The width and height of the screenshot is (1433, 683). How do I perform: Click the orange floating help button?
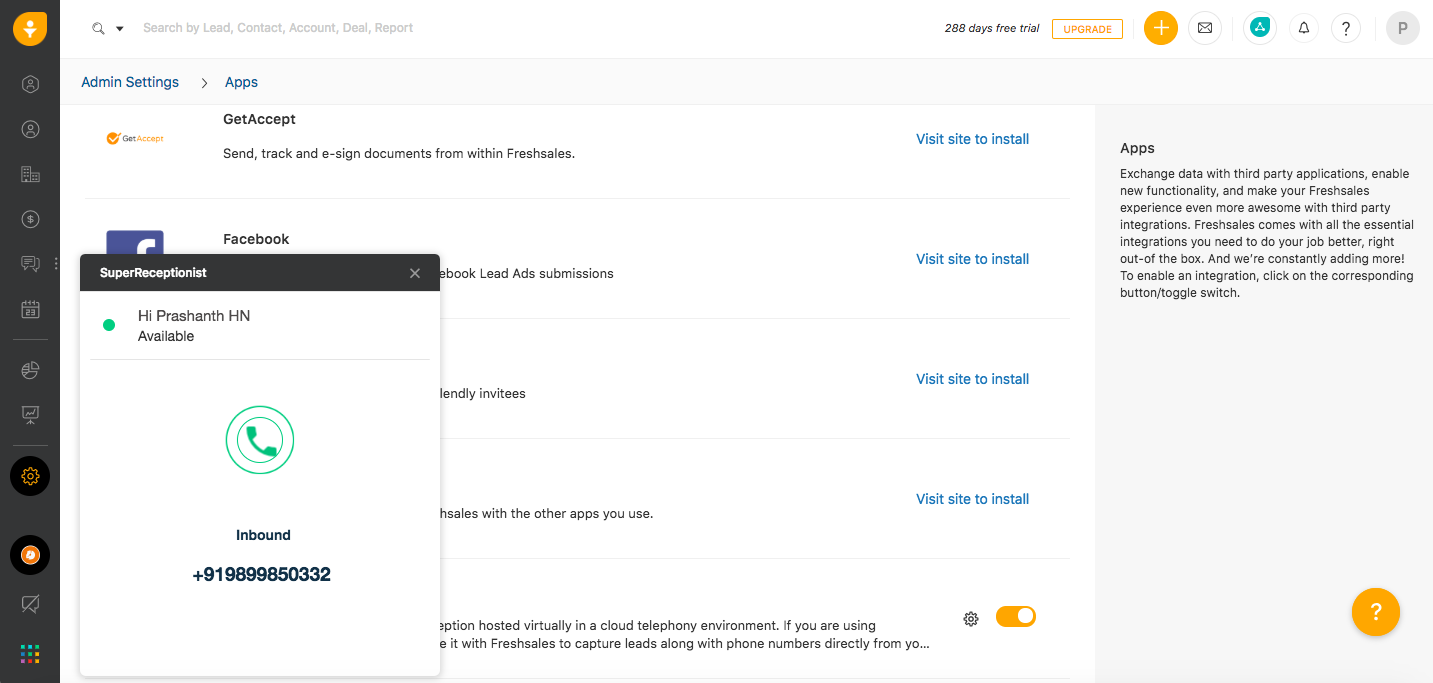coord(1375,612)
